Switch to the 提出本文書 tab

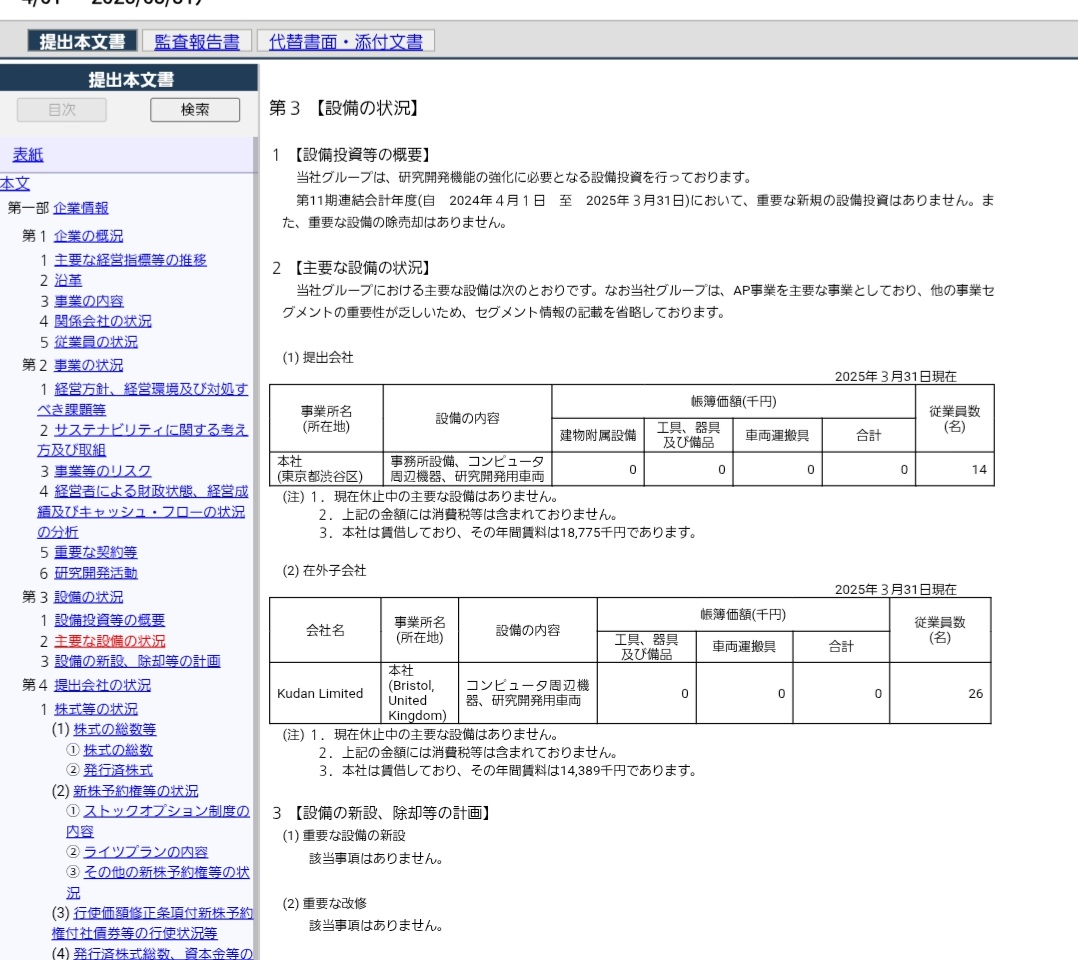tap(82, 41)
